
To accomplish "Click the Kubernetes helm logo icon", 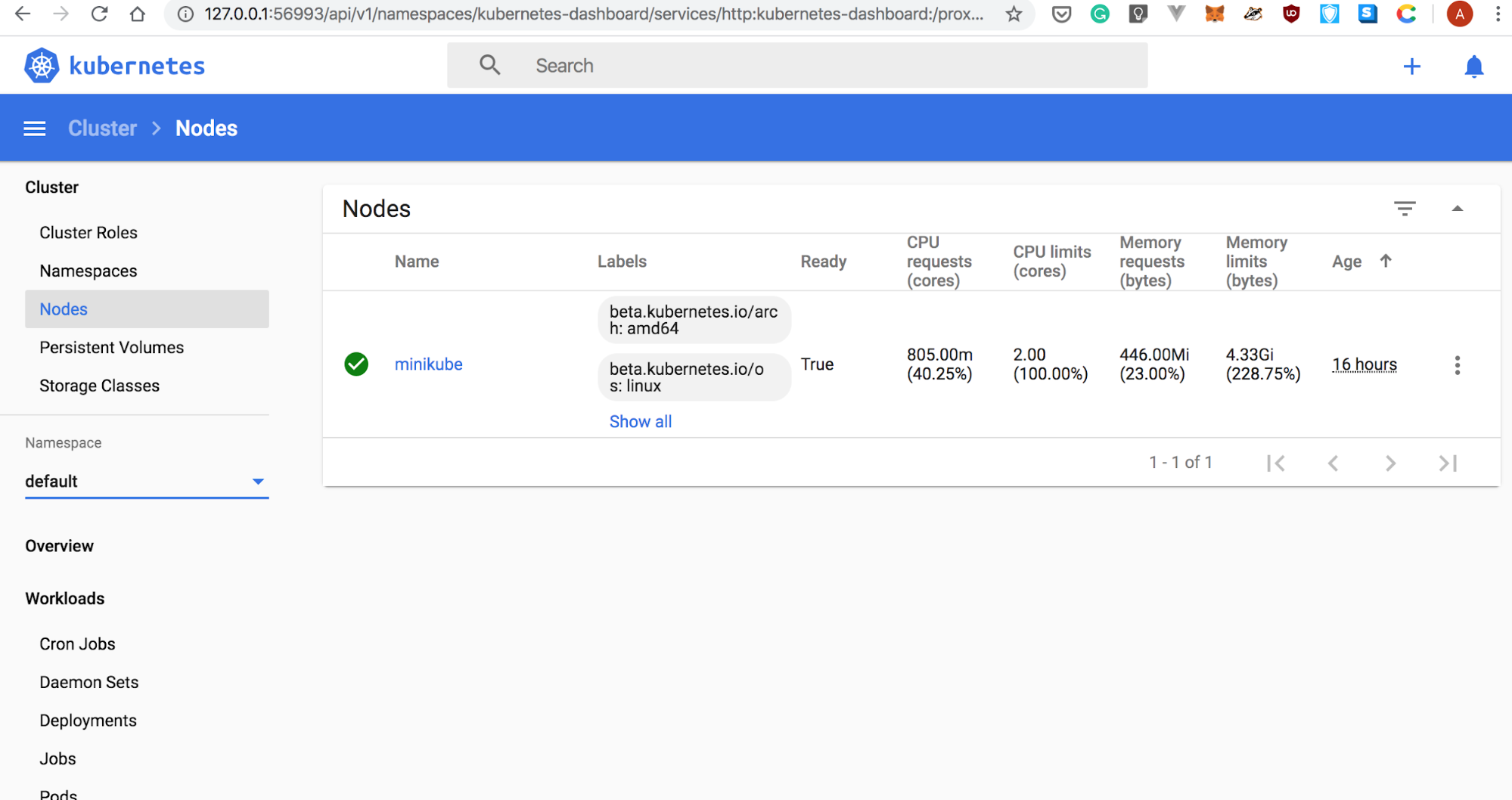I will point(42,66).
